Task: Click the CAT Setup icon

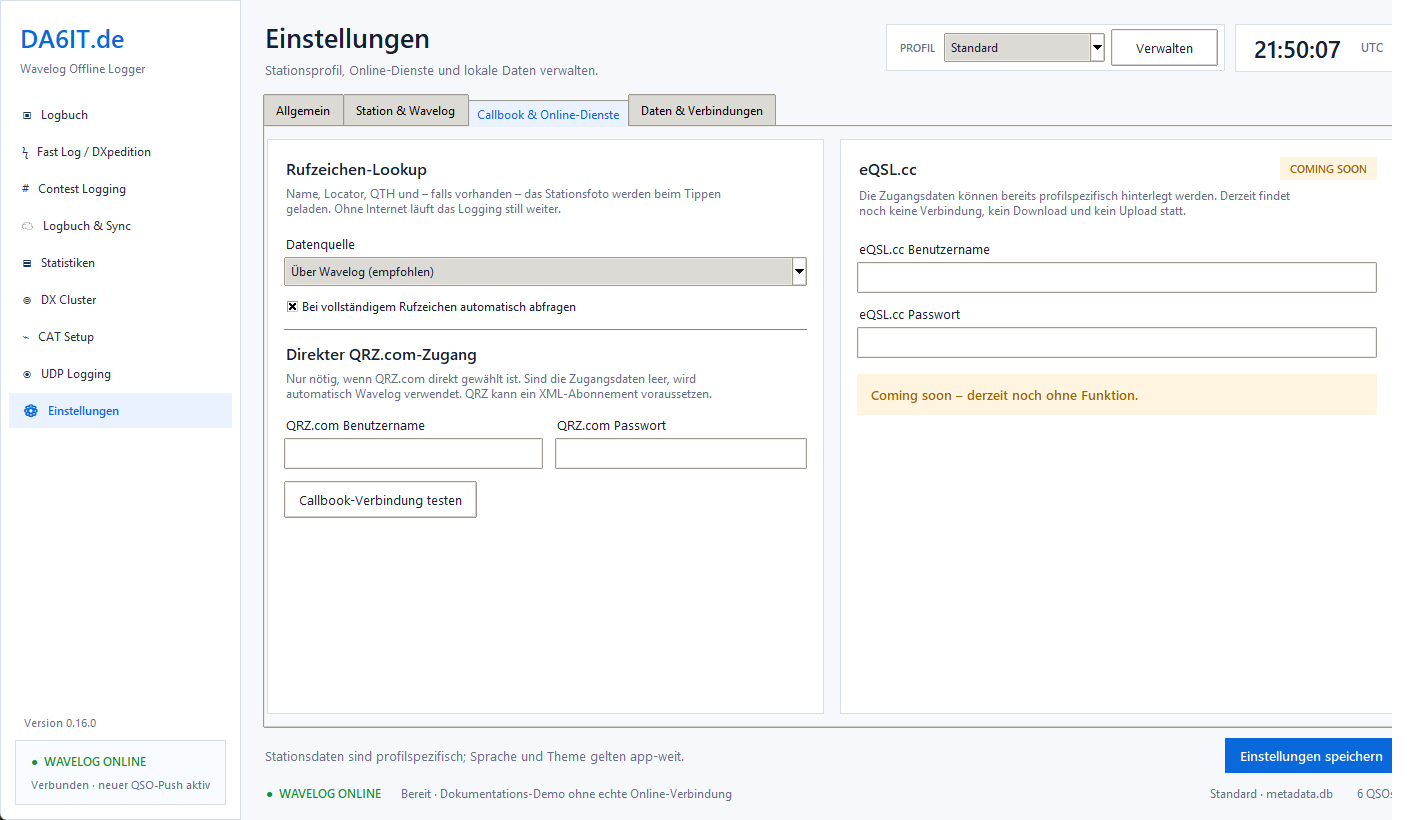Action: (x=26, y=337)
